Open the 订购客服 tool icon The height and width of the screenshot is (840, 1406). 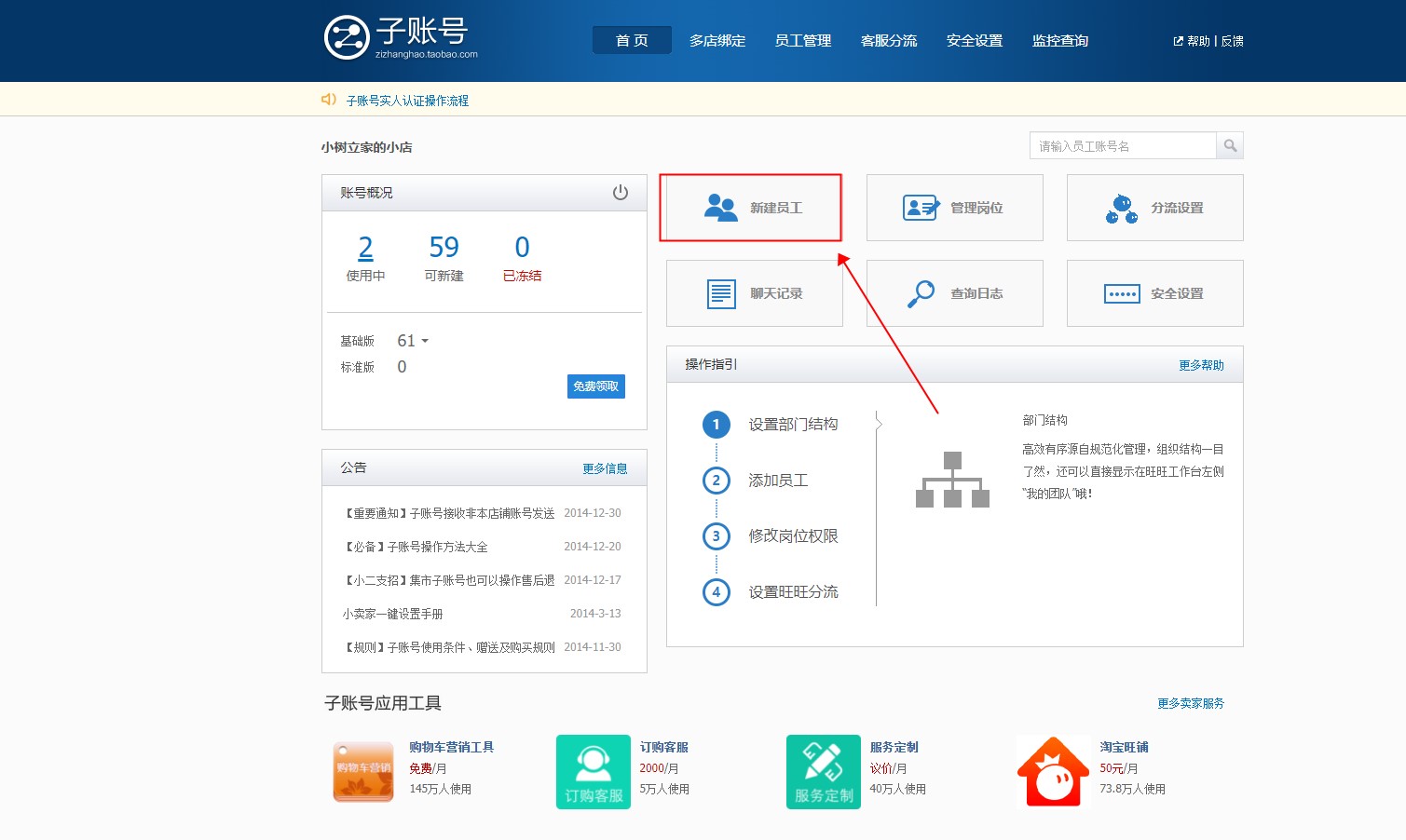(x=593, y=772)
